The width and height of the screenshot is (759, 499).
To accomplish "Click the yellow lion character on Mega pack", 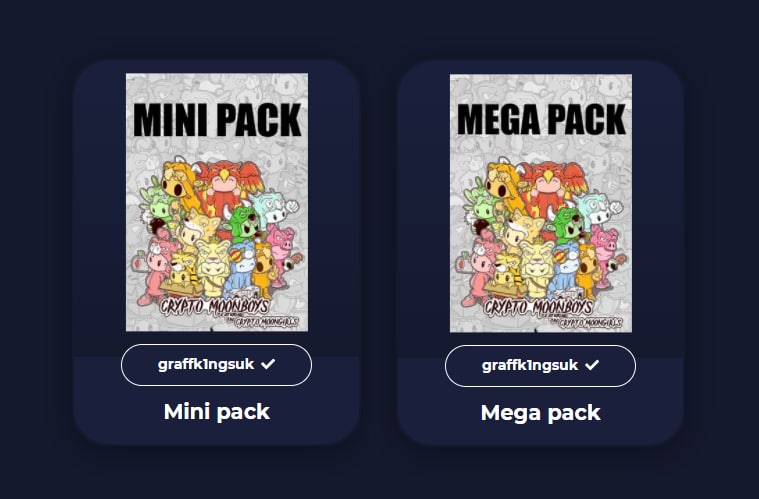I will (536, 269).
